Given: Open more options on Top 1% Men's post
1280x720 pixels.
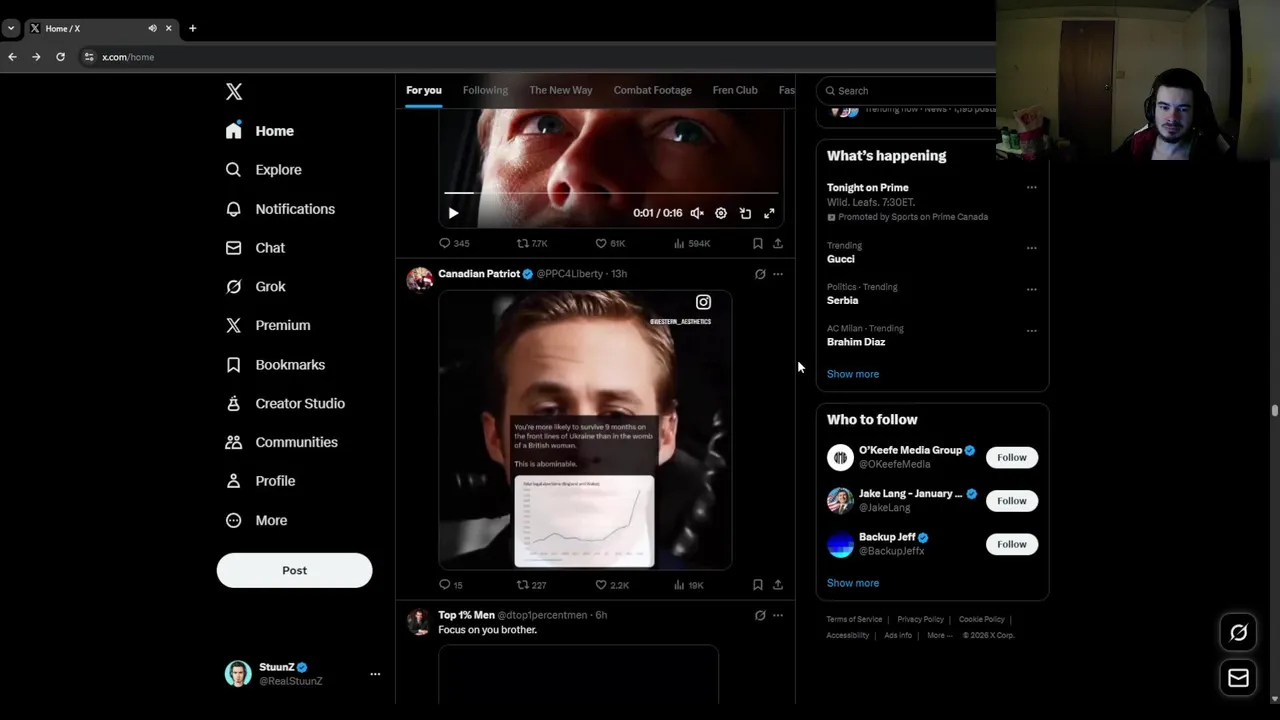Looking at the screenshot, I should click(778, 615).
